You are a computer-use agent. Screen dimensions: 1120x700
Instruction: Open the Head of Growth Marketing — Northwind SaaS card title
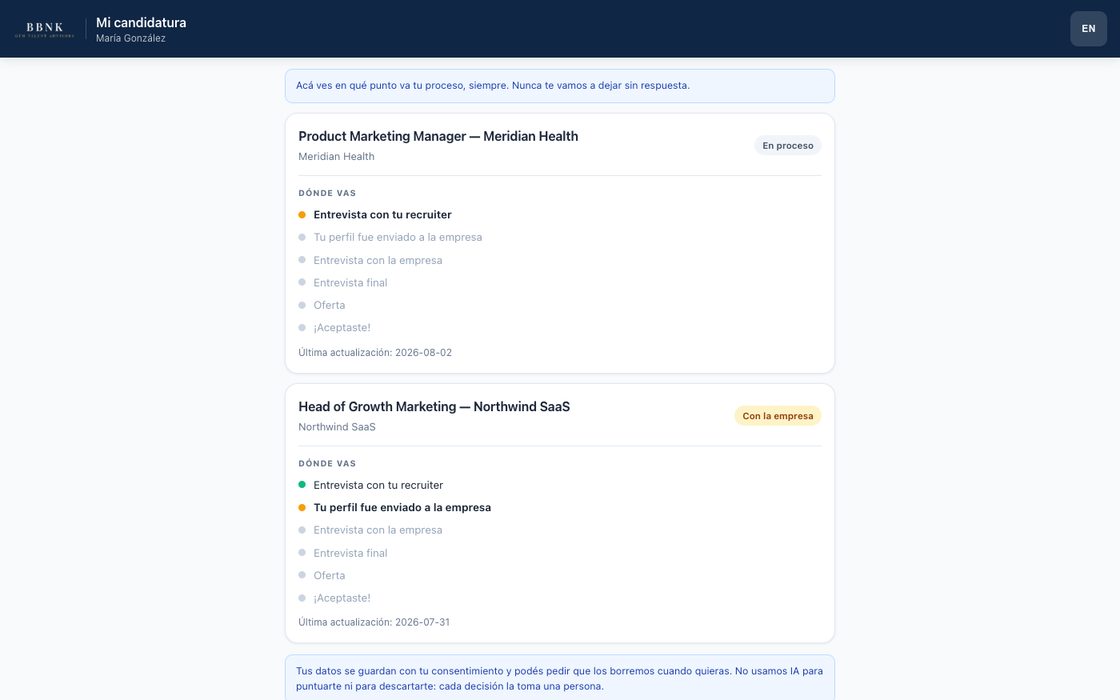pos(434,407)
